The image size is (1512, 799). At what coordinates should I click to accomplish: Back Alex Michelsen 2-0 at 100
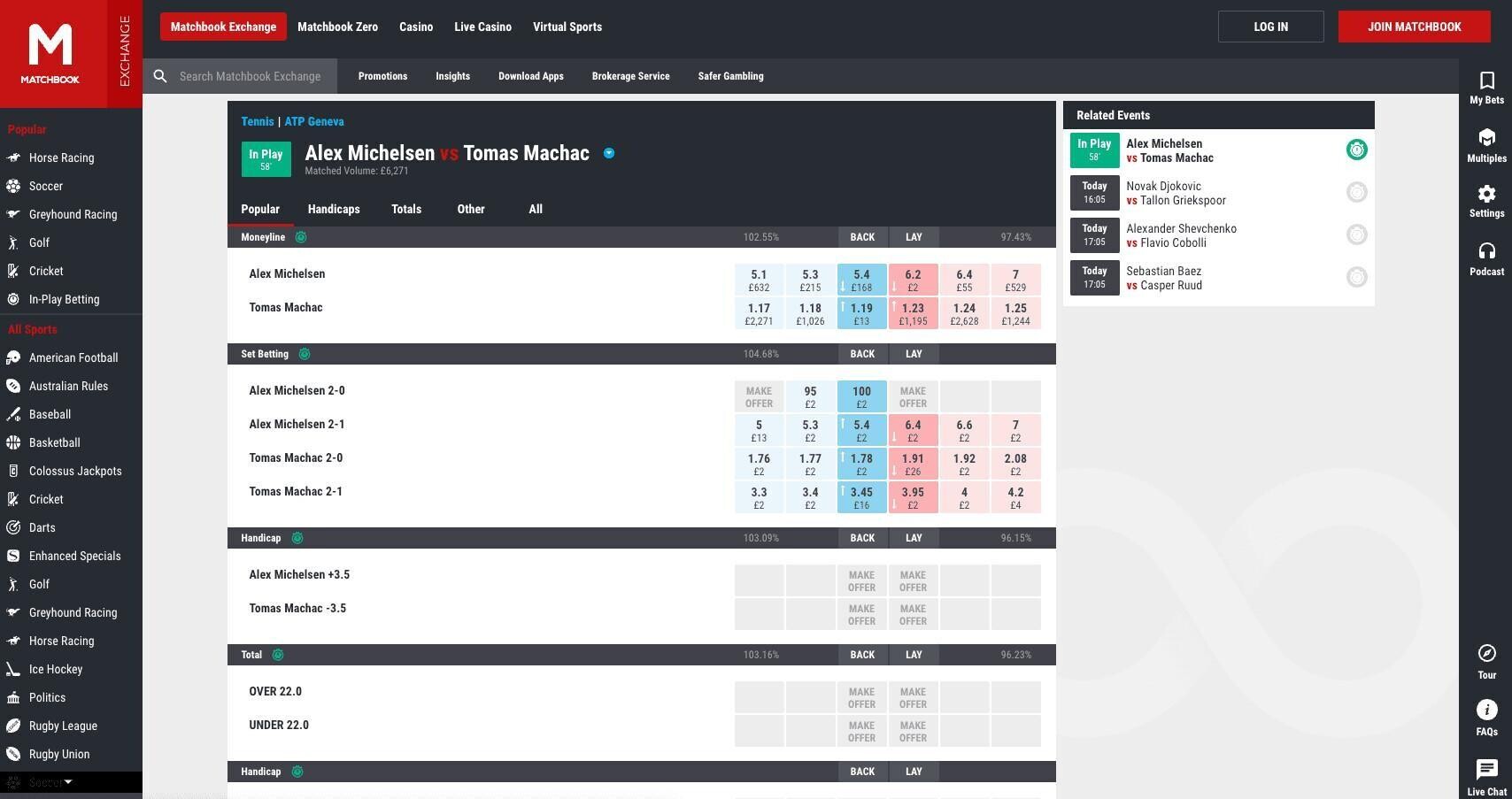[861, 396]
